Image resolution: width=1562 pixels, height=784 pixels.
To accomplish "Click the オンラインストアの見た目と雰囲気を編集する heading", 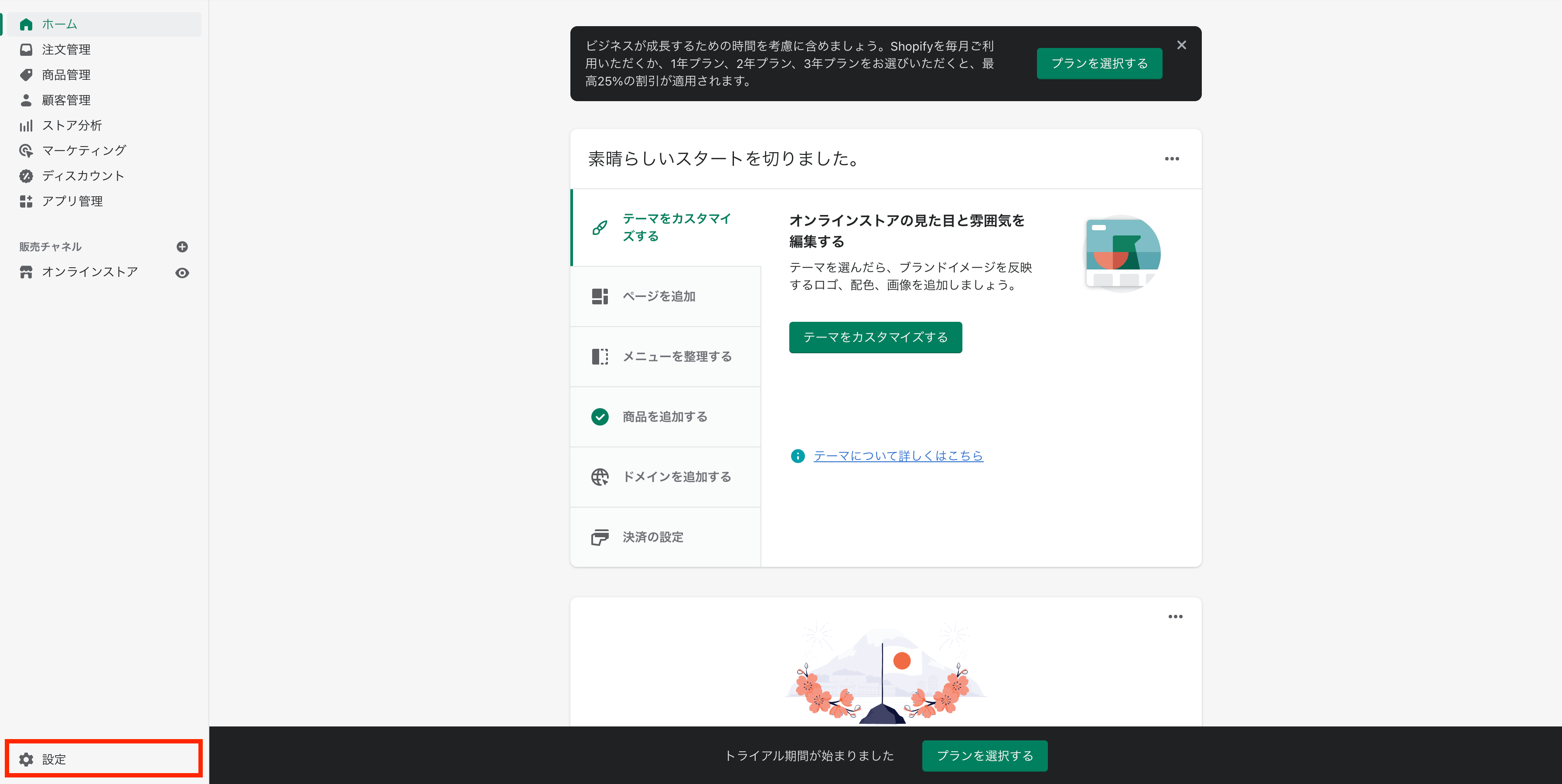I will click(x=907, y=231).
